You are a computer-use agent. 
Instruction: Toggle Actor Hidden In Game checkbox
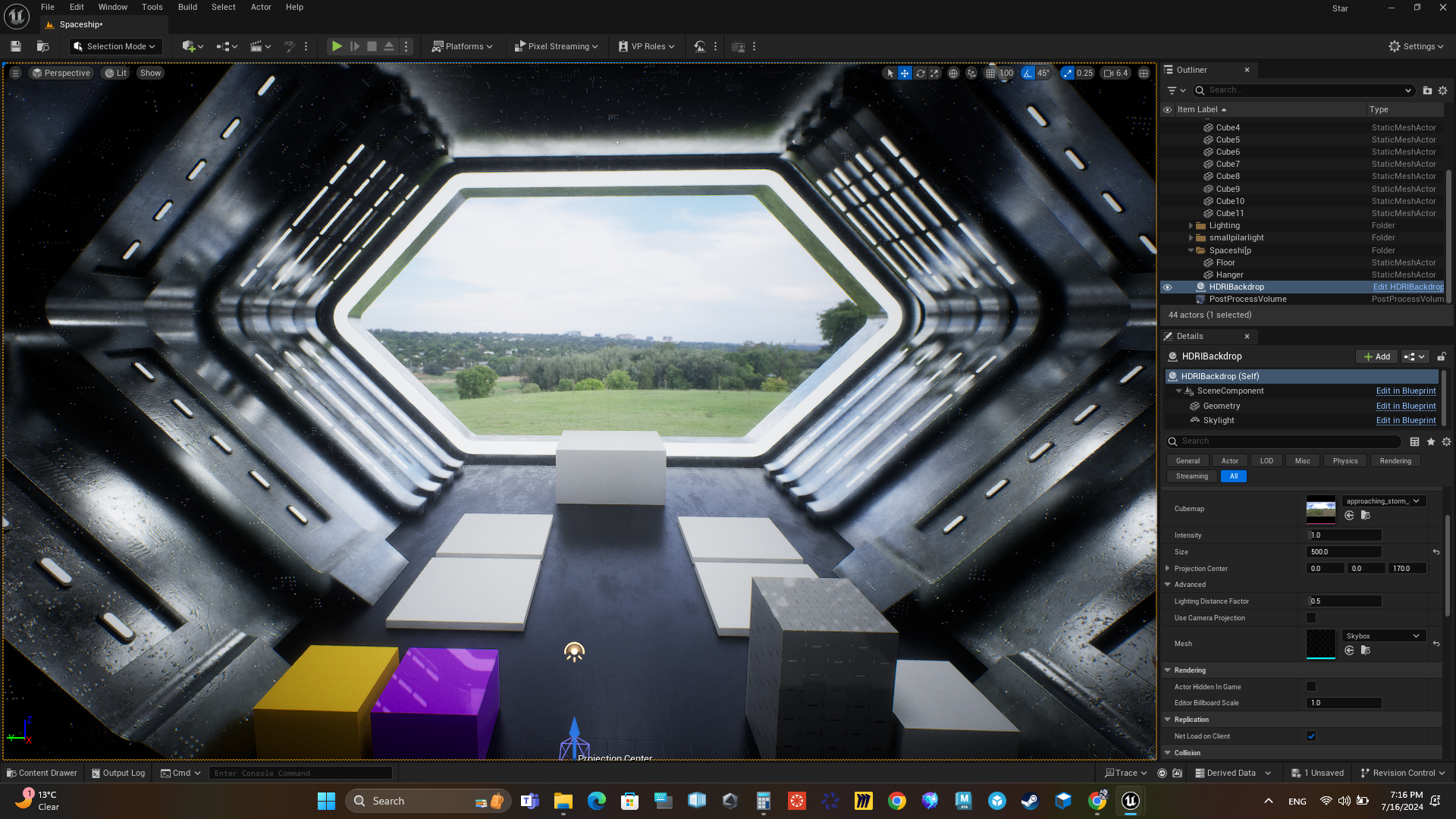point(1311,687)
